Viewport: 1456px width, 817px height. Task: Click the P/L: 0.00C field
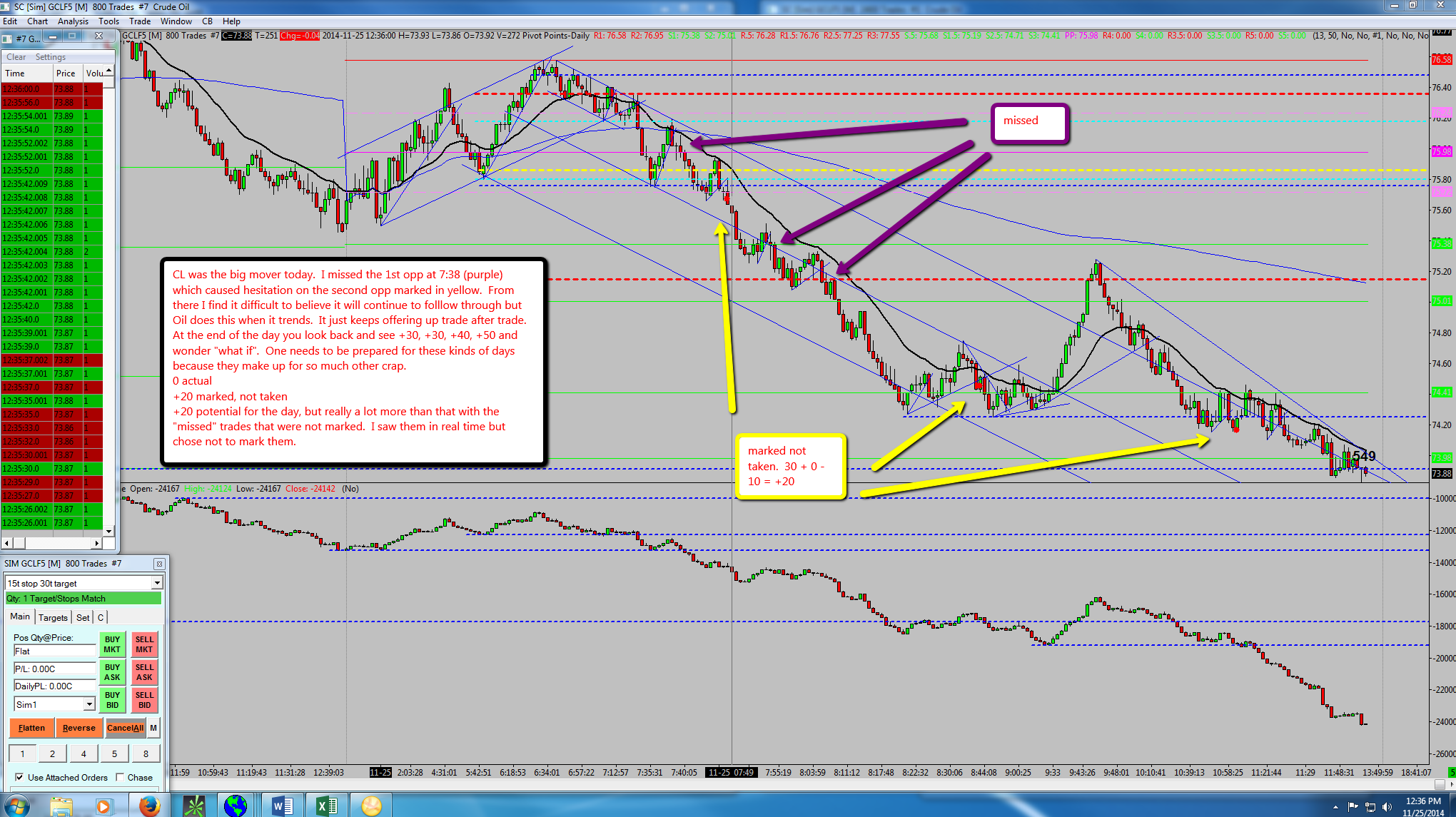[54, 669]
